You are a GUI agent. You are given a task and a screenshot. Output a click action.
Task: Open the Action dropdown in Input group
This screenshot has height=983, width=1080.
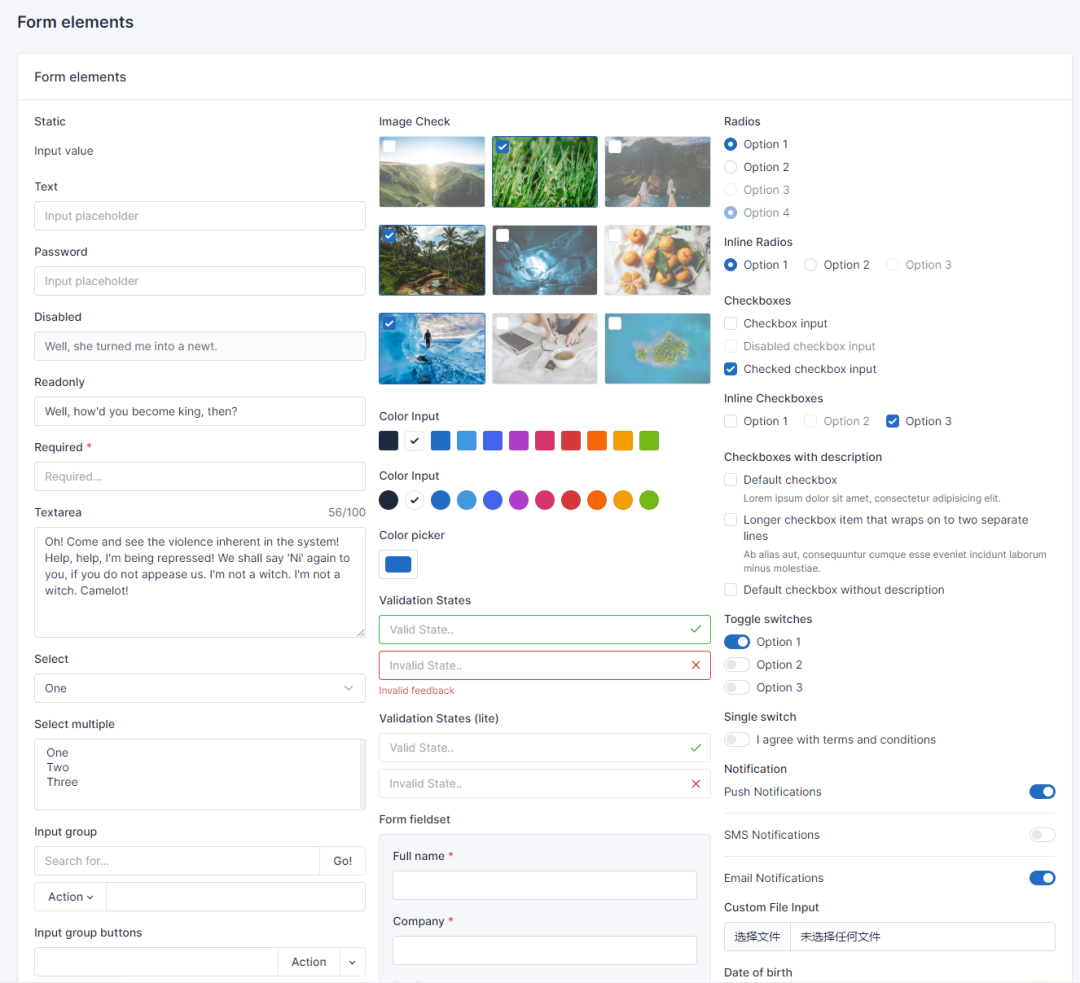point(70,897)
